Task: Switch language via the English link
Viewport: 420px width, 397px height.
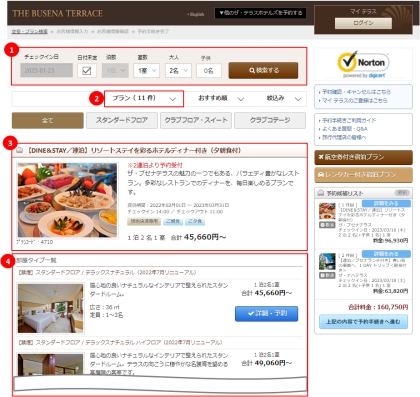Action: point(196,14)
